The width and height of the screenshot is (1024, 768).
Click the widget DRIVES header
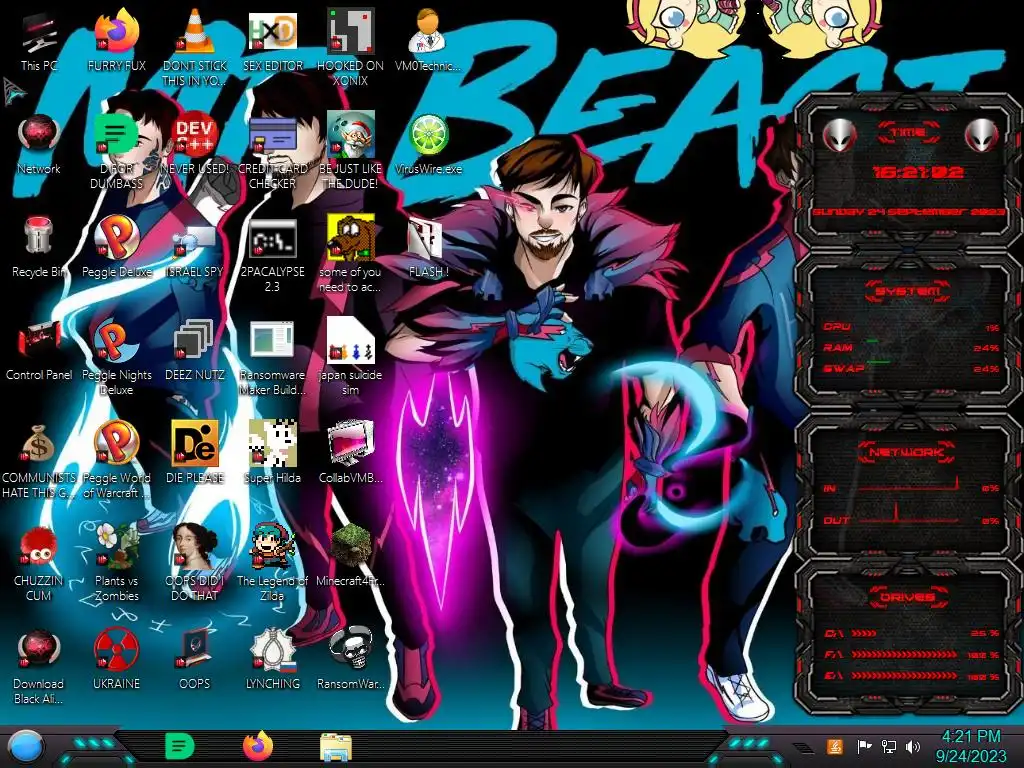tap(907, 597)
